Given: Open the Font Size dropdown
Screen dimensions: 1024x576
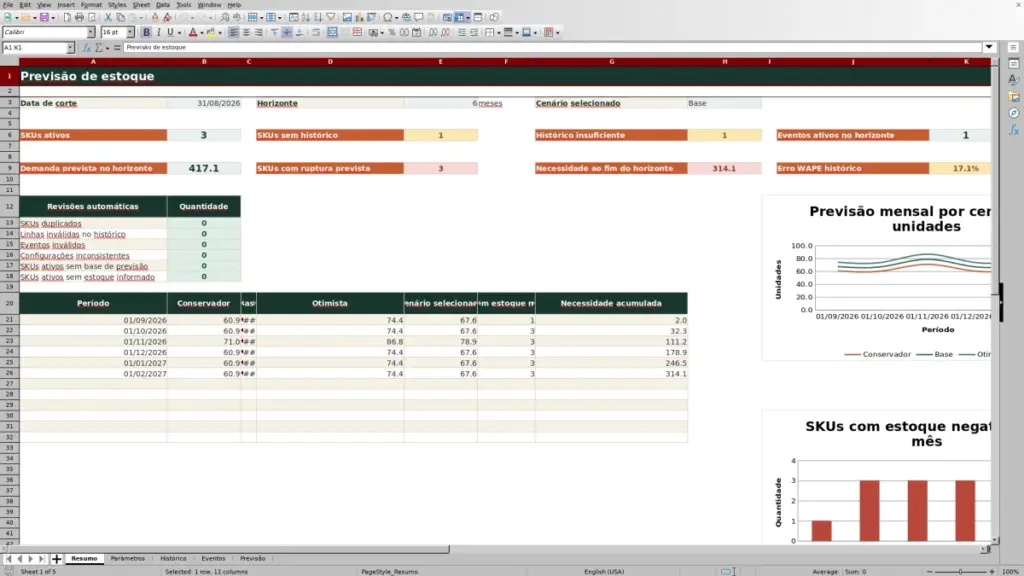Looking at the screenshot, I should [130, 33].
